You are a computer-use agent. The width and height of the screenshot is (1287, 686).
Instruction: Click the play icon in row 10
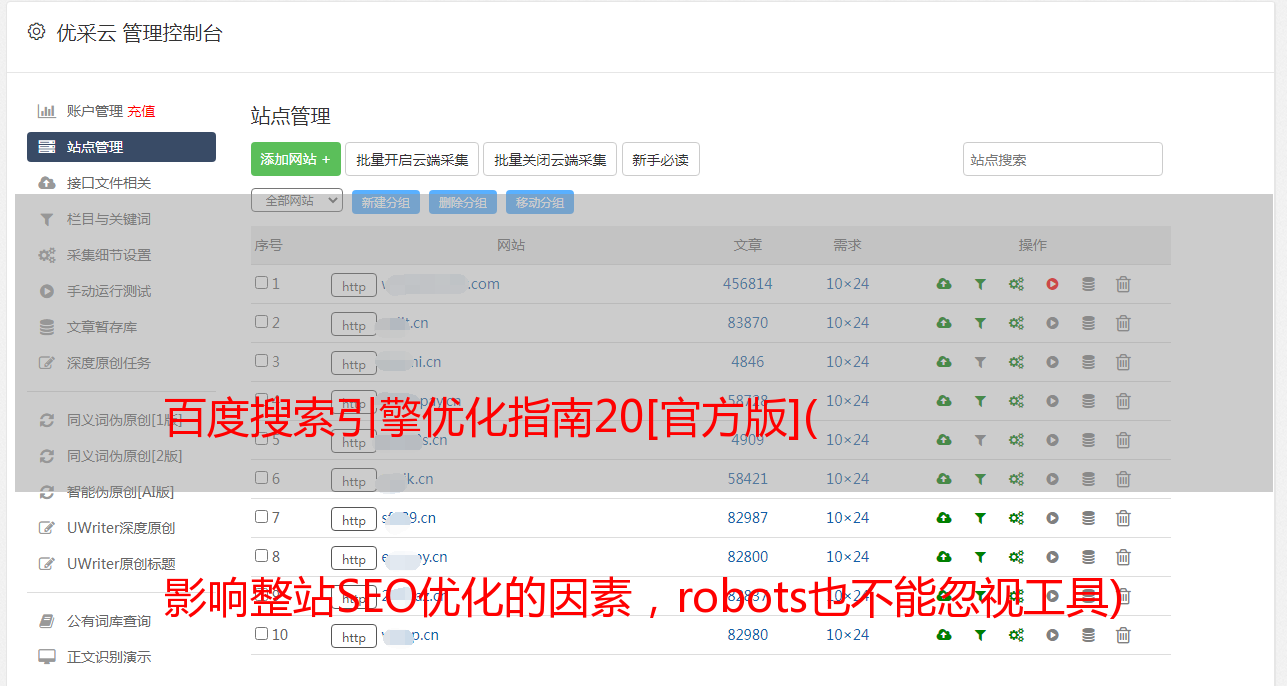click(1052, 635)
